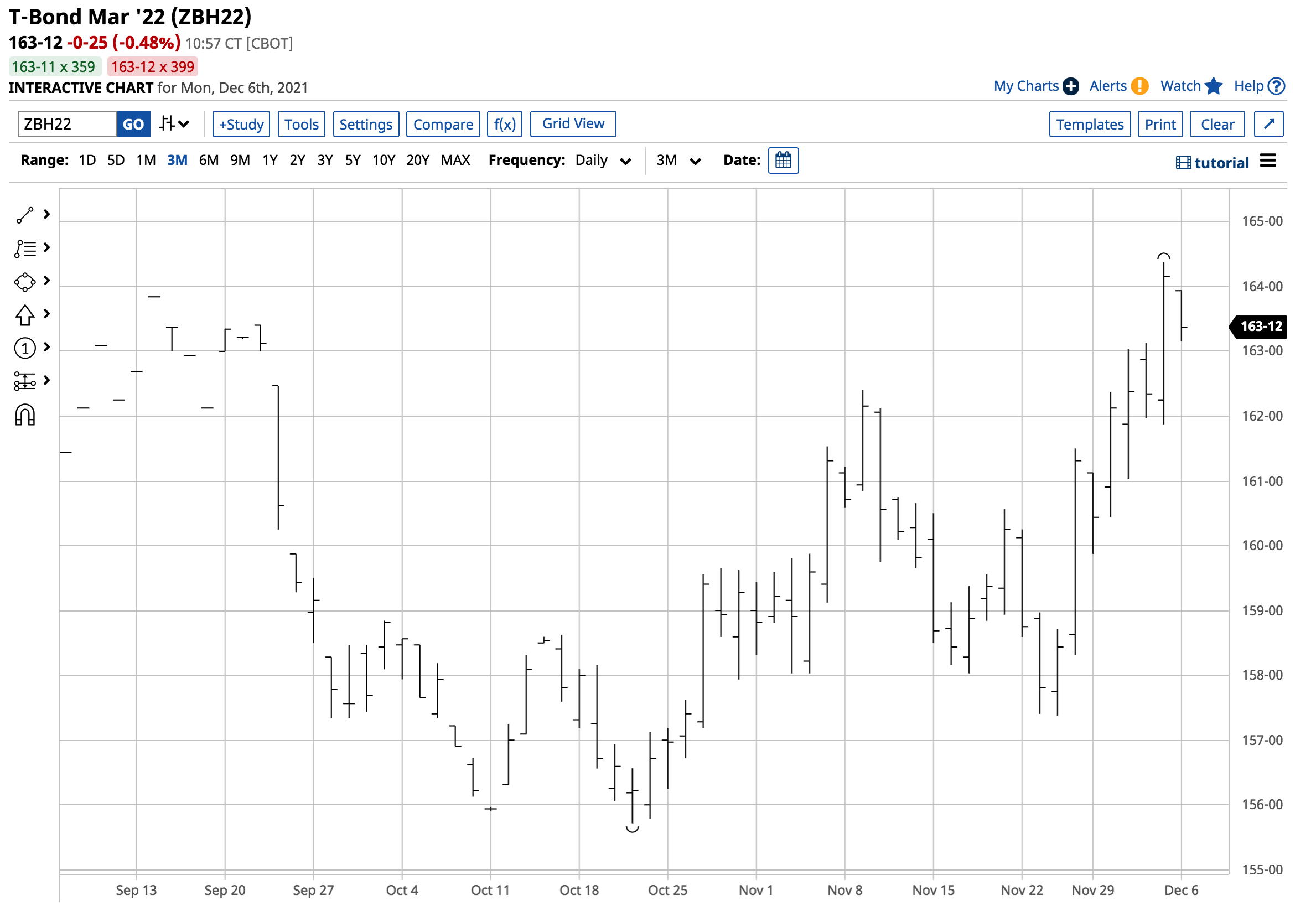The image size is (1316, 911).
Task: Toggle the magnet snap mode icon
Action: click(x=24, y=415)
